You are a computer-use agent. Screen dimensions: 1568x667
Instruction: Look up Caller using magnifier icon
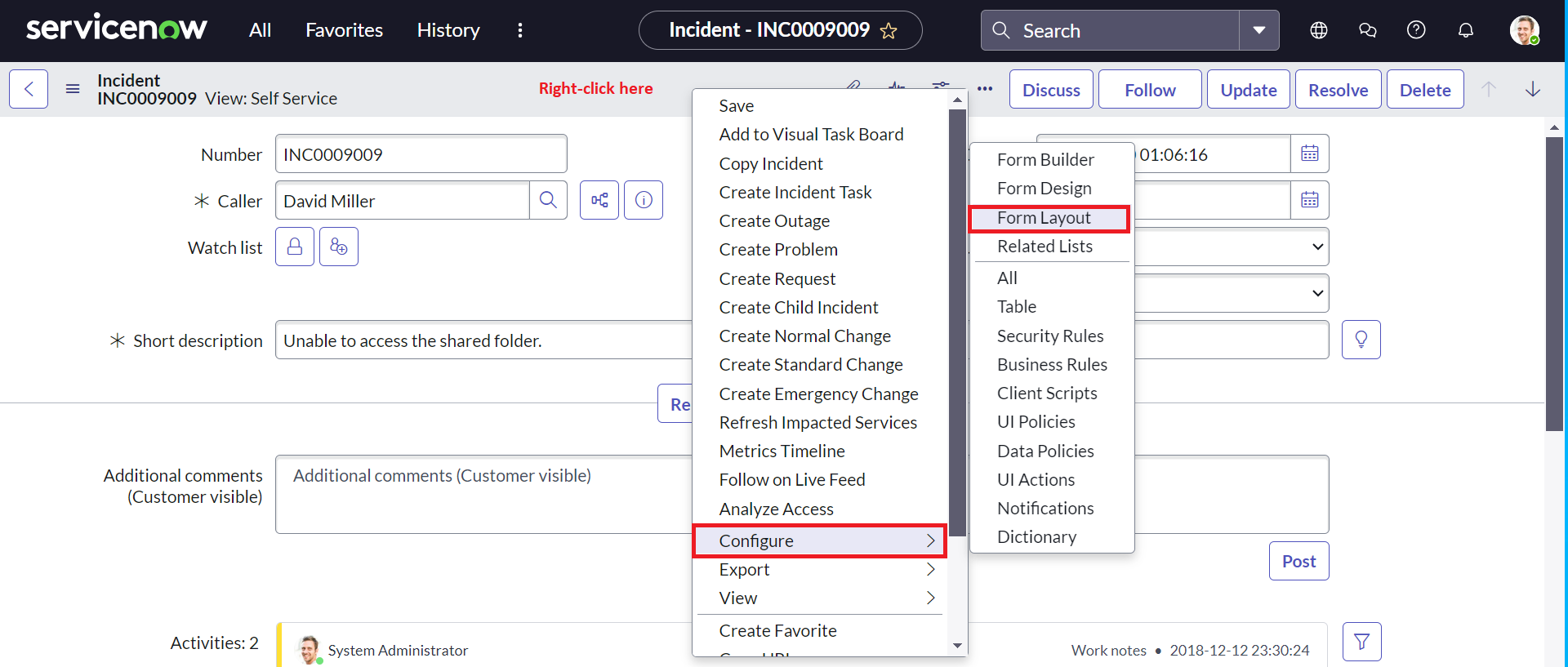548,200
